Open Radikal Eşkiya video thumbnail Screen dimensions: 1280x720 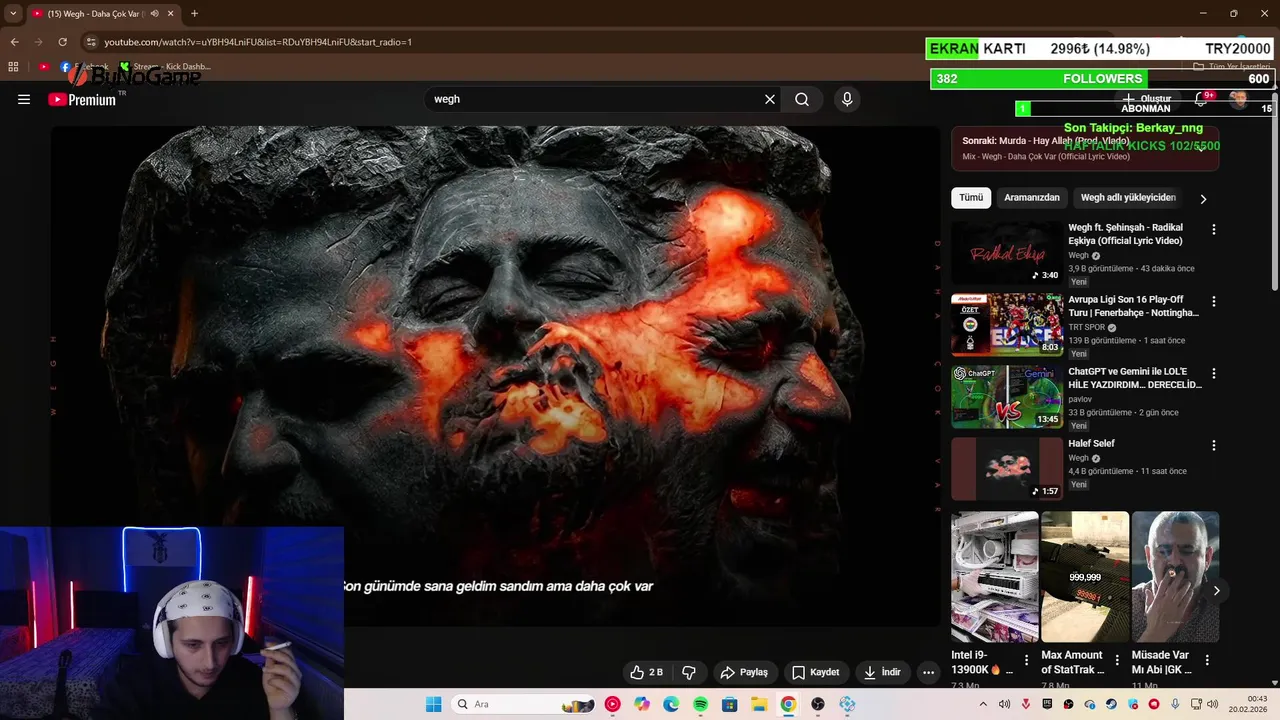point(1007,252)
